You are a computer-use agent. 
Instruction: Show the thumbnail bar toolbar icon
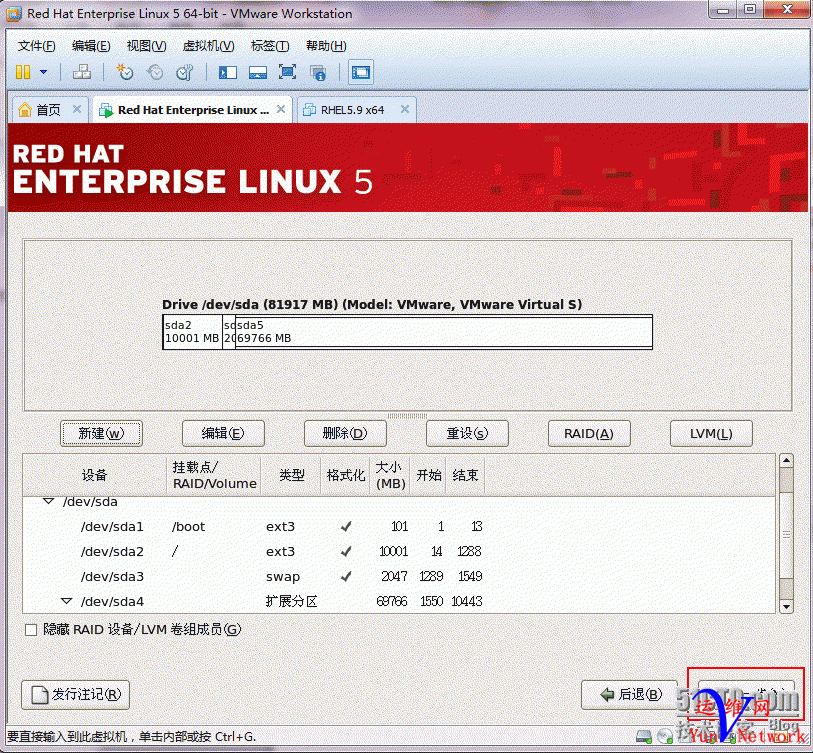[x=258, y=72]
